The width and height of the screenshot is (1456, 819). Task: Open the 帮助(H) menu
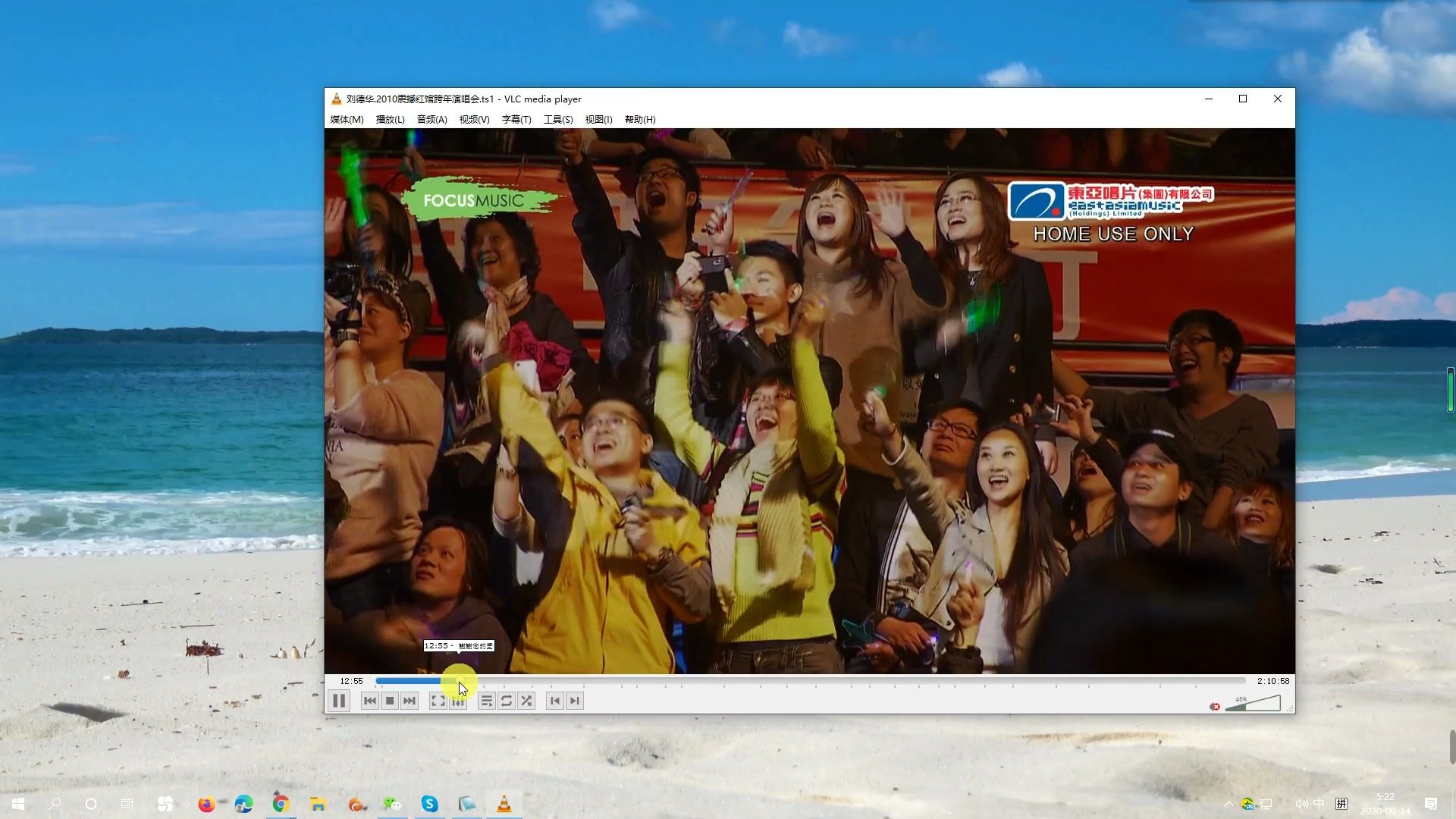[640, 119]
